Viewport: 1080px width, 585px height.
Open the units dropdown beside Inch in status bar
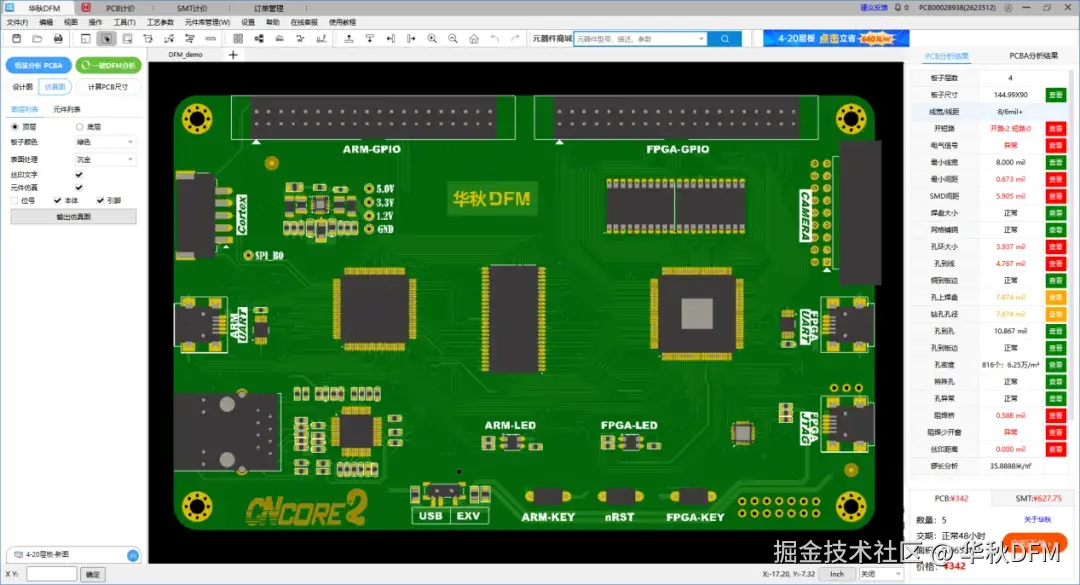(881, 574)
